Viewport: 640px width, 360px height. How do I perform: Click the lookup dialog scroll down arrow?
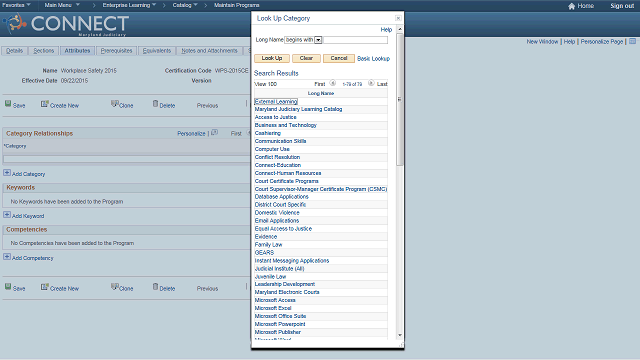[x=400, y=335]
